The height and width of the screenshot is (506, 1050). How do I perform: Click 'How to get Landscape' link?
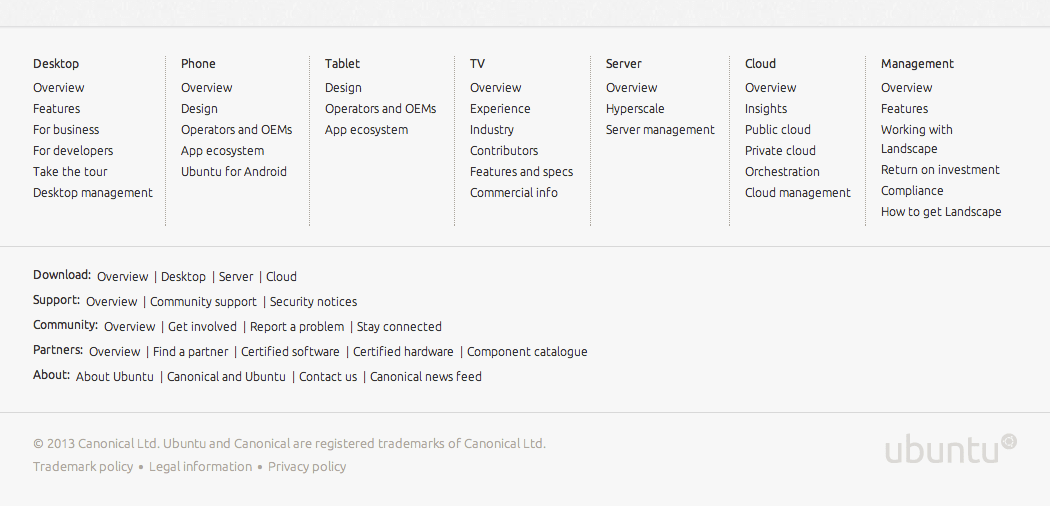[x=941, y=212]
